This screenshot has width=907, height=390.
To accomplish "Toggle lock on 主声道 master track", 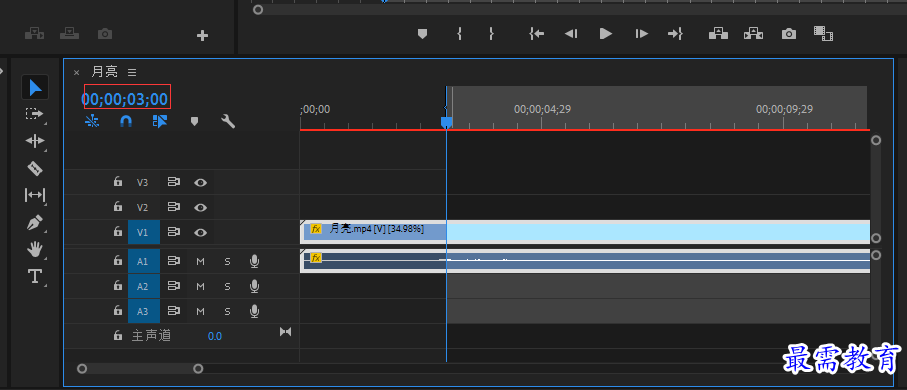I will click(117, 335).
